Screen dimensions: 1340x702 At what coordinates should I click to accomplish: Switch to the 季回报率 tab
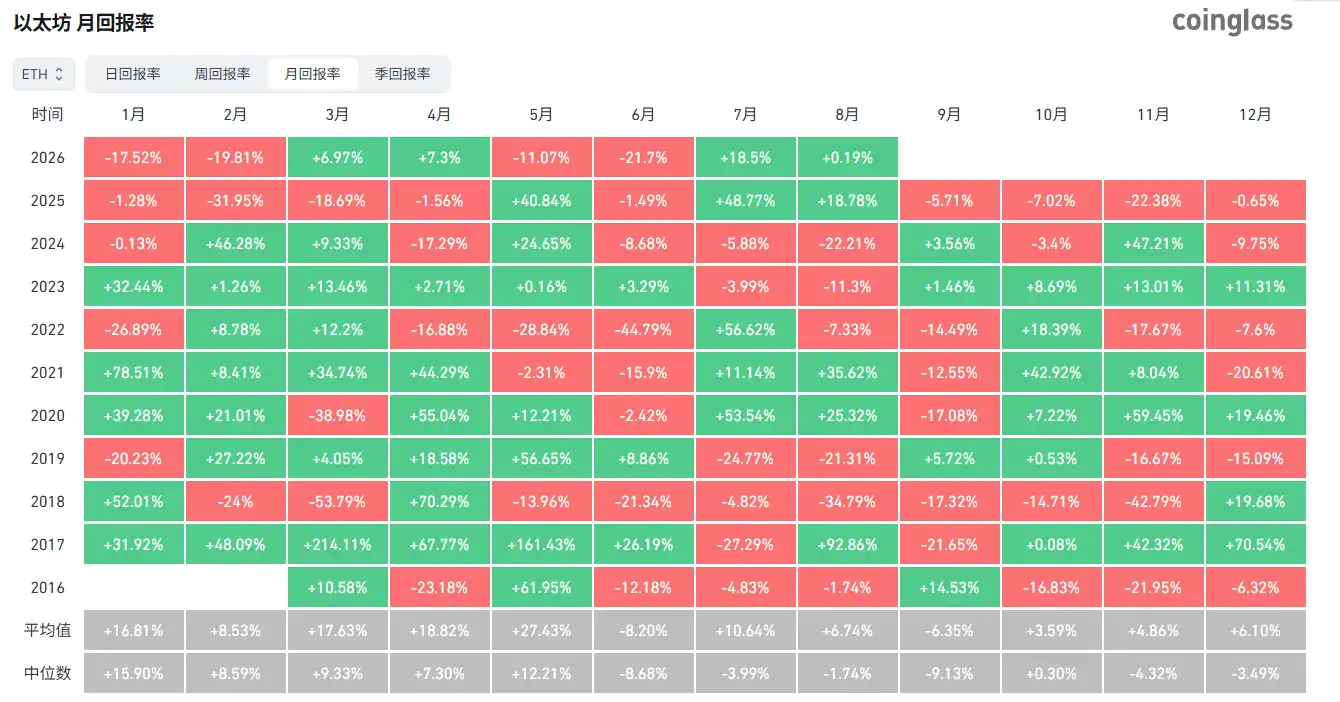[x=403, y=74]
